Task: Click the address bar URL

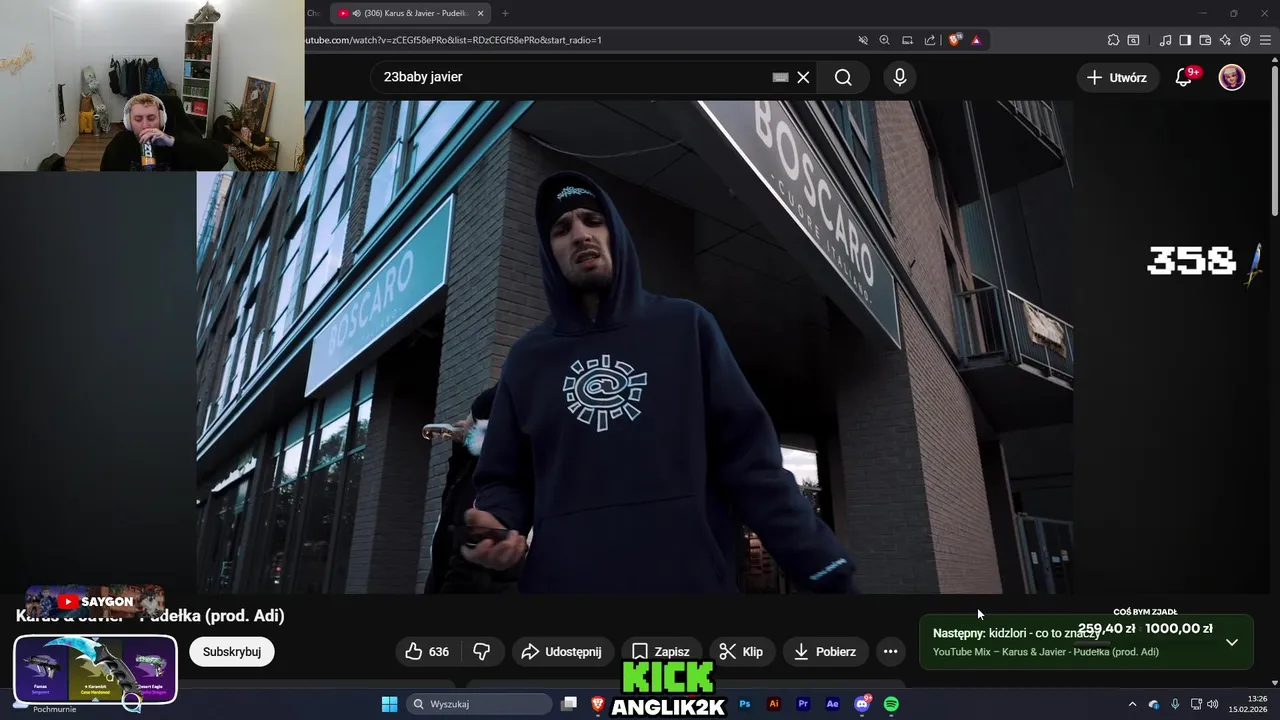Action: tap(453, 40)
